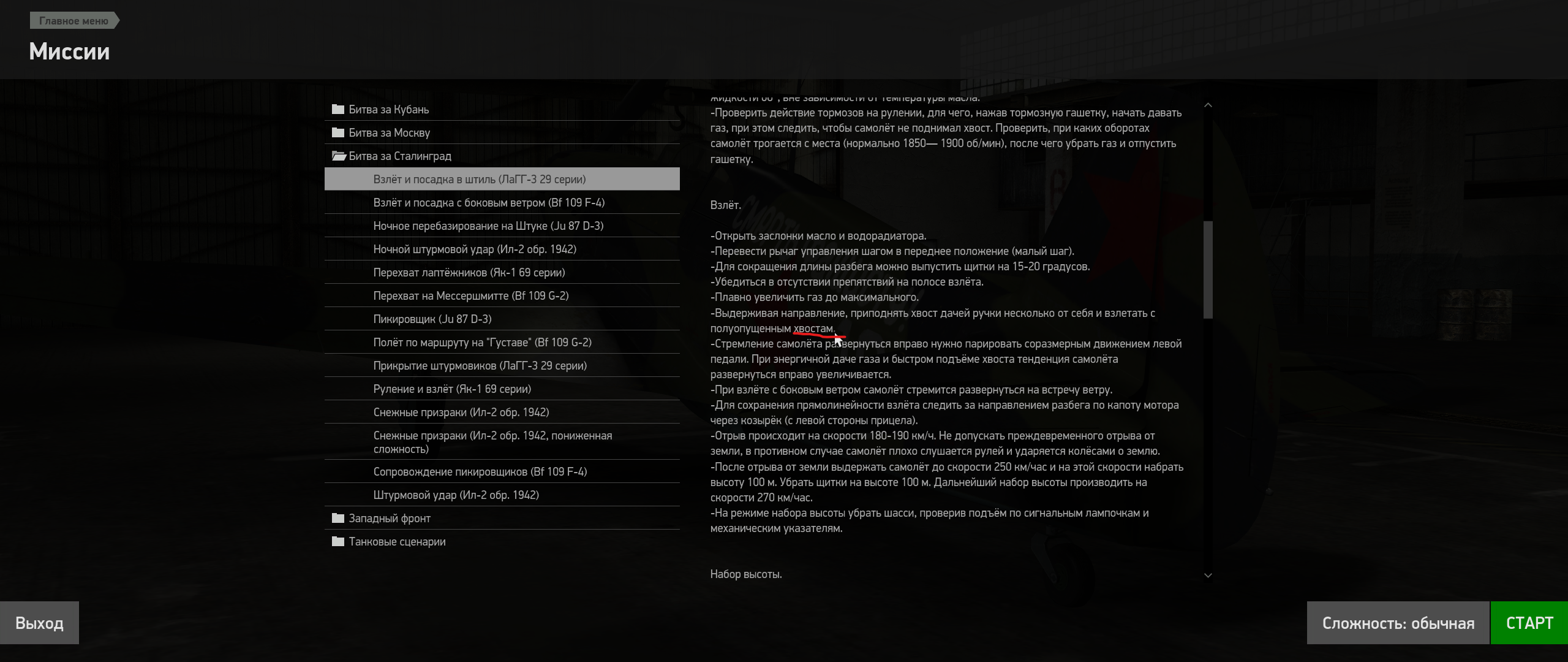Click the green СТАРТ button
The width and height of the screenshot is (1568, 662).
(x=1529, y=623)
